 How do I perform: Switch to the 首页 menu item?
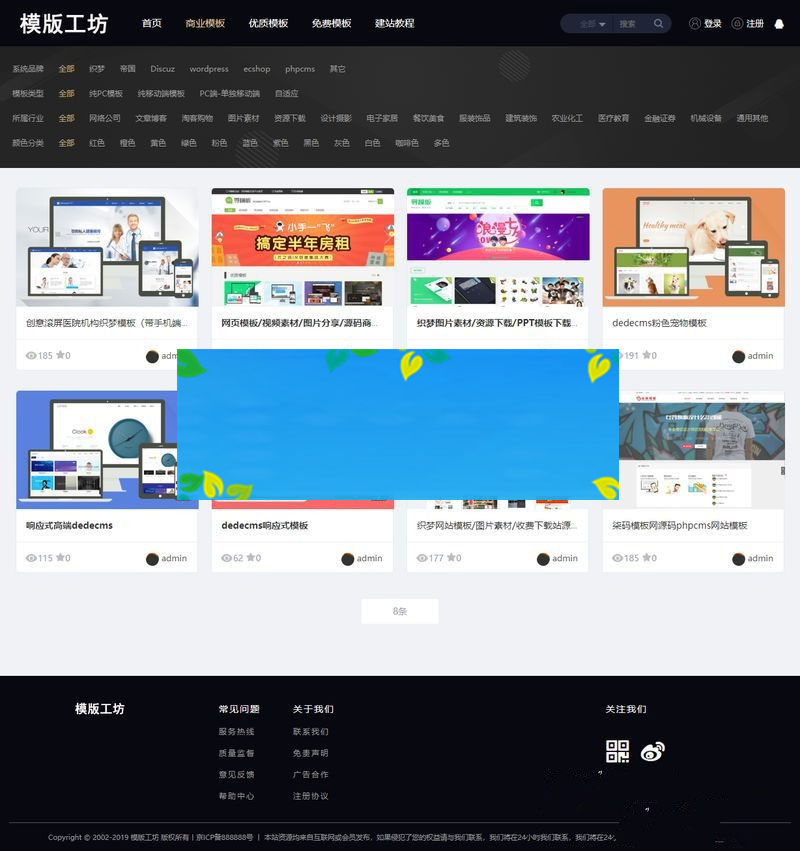[x=151, y=22]
